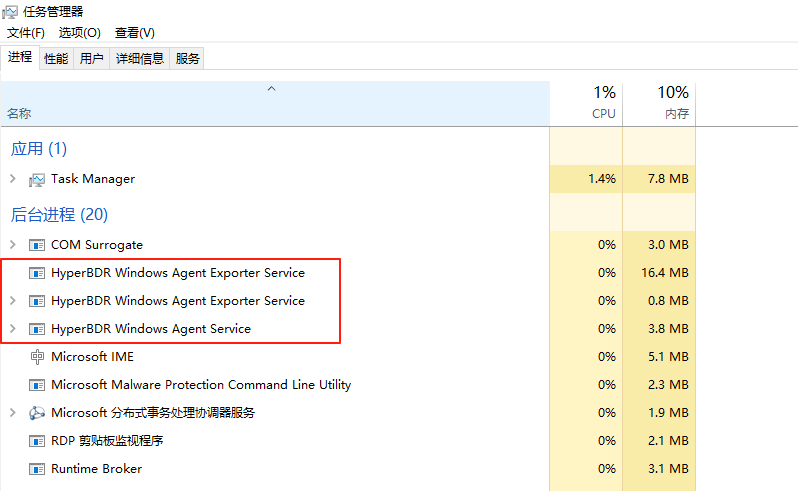Select the RDP 剪贴板监视程序 icon
The image size is (798, 491).
pyautogui.click(x=37, y=441)
